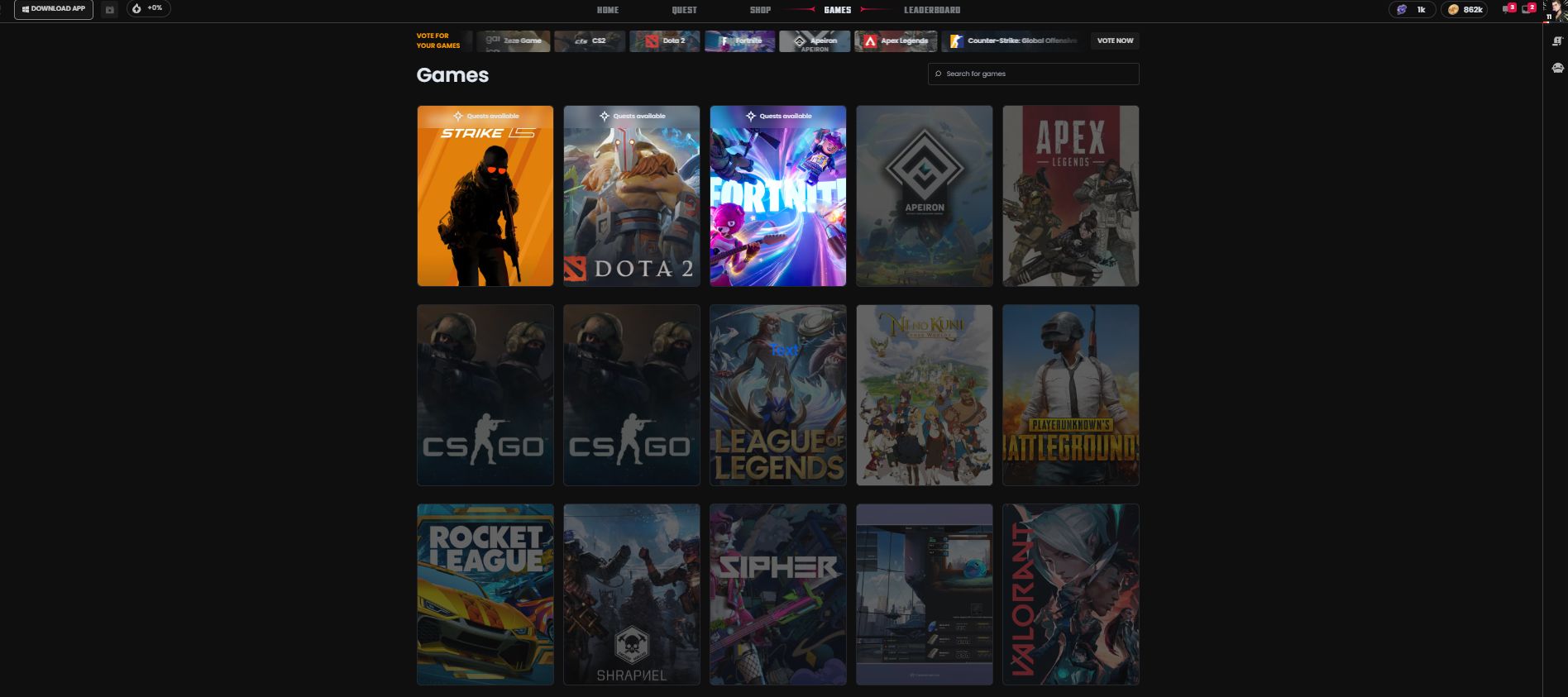Open the Apeiron game card

point(925,196)
